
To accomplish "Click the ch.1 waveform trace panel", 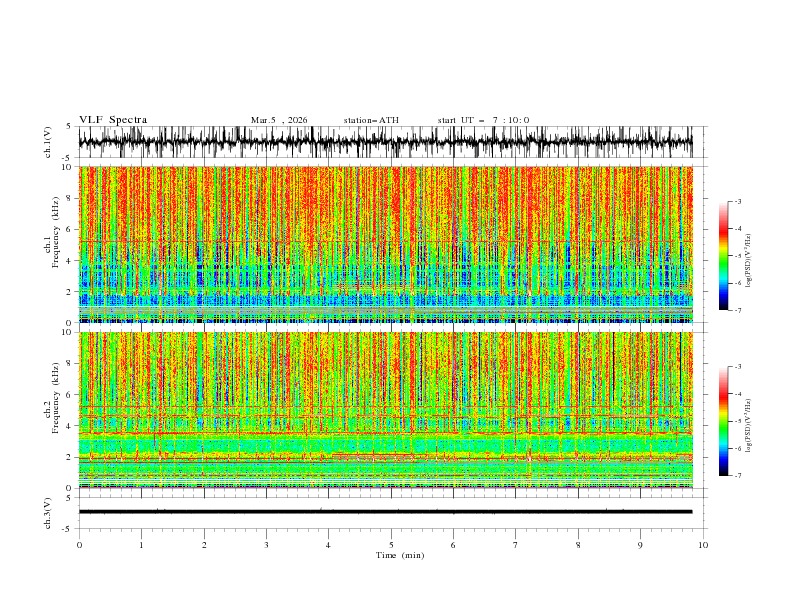I will pos(385,142).
